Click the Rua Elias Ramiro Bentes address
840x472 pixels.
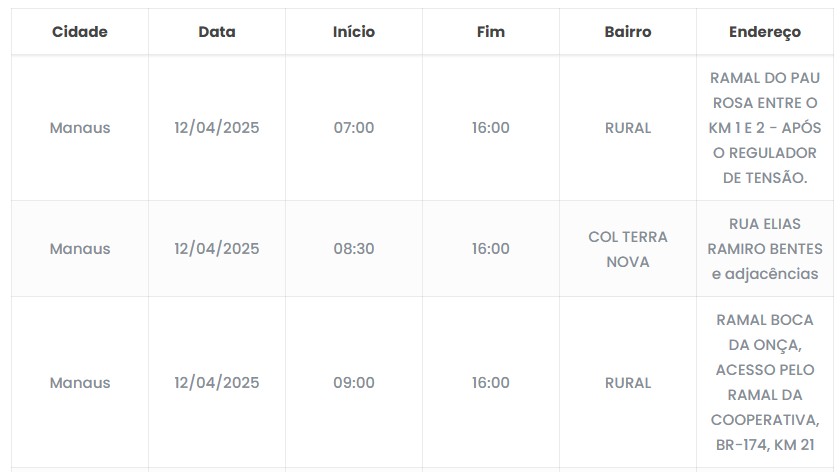[765, 249]
